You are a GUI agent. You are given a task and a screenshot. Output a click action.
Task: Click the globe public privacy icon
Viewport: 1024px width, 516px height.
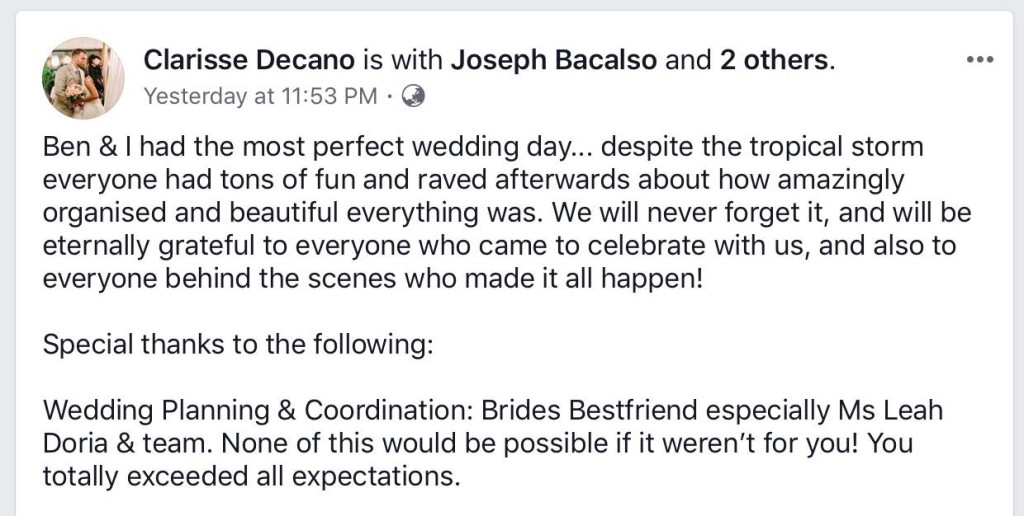coord(413,96)
